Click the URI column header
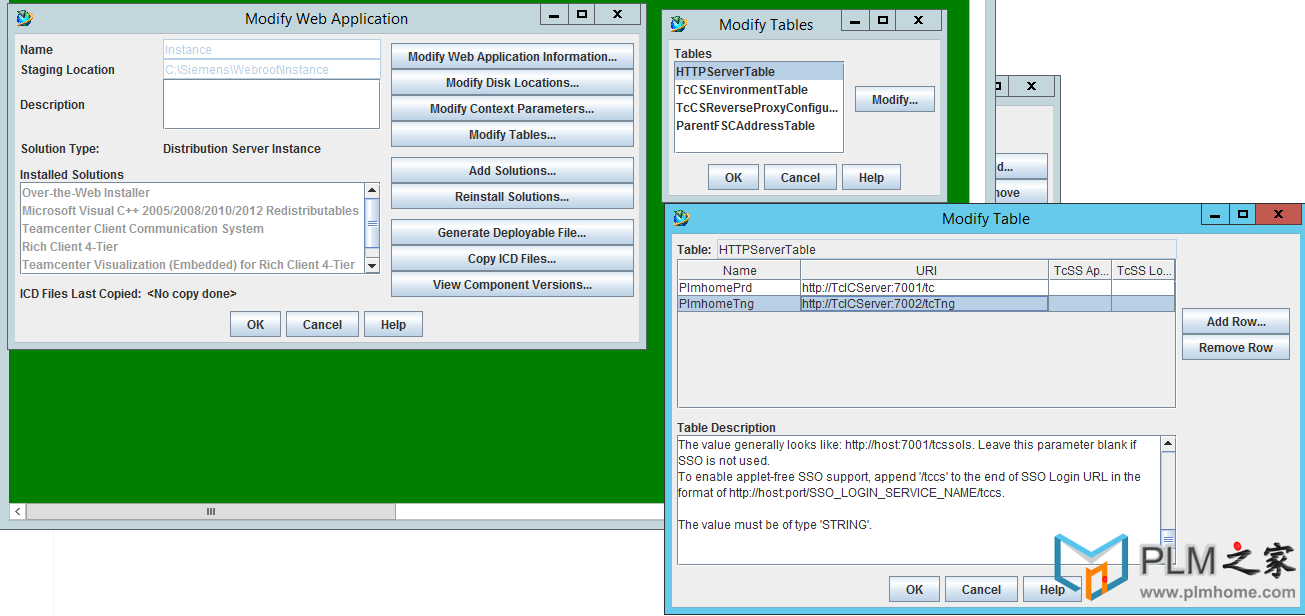Screen dimensions: 1305x616 (925, 271)
